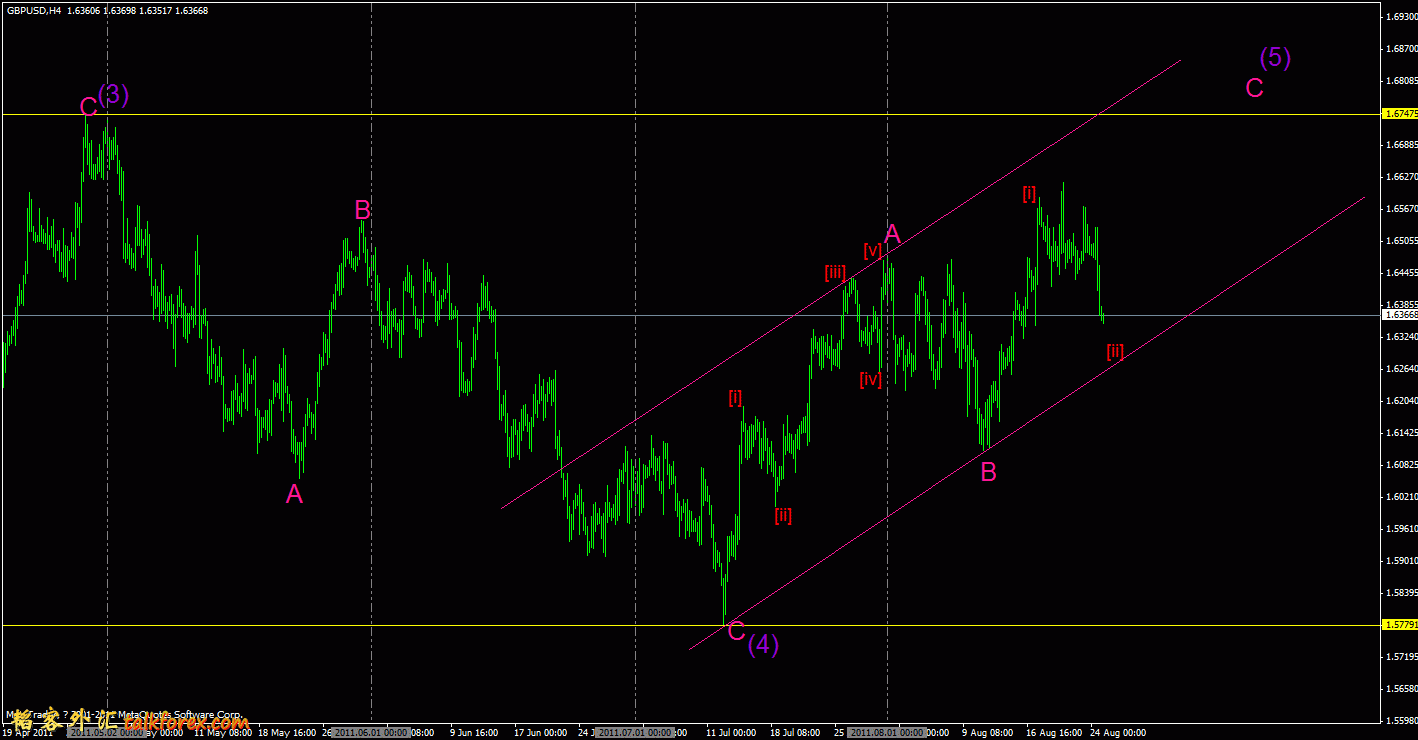Click the pink B label at the August low
Image resolution: width=1418 pixels, height=740 pixels.
tap(988, 472)
